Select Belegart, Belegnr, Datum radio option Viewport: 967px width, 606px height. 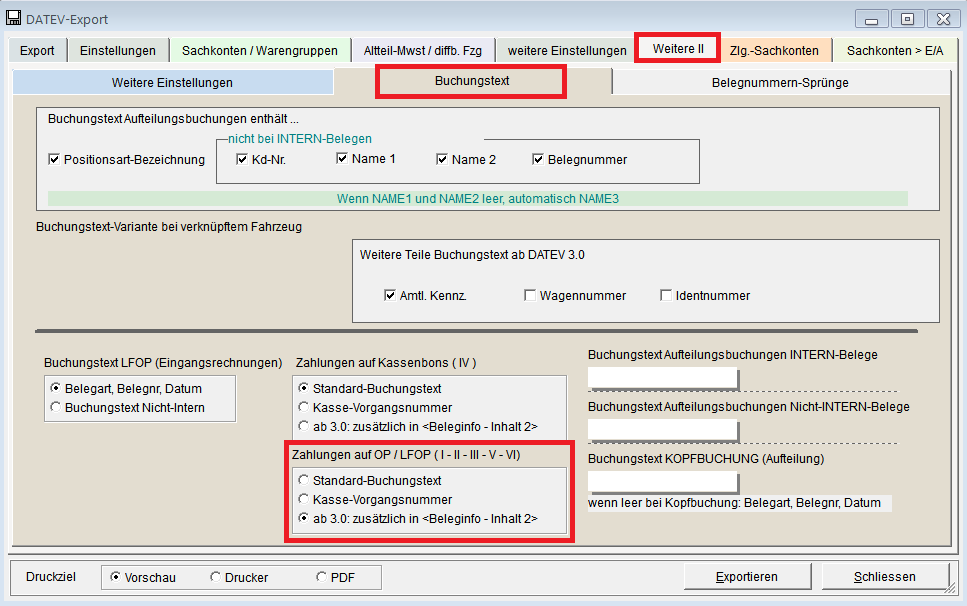tap(56, 388)
